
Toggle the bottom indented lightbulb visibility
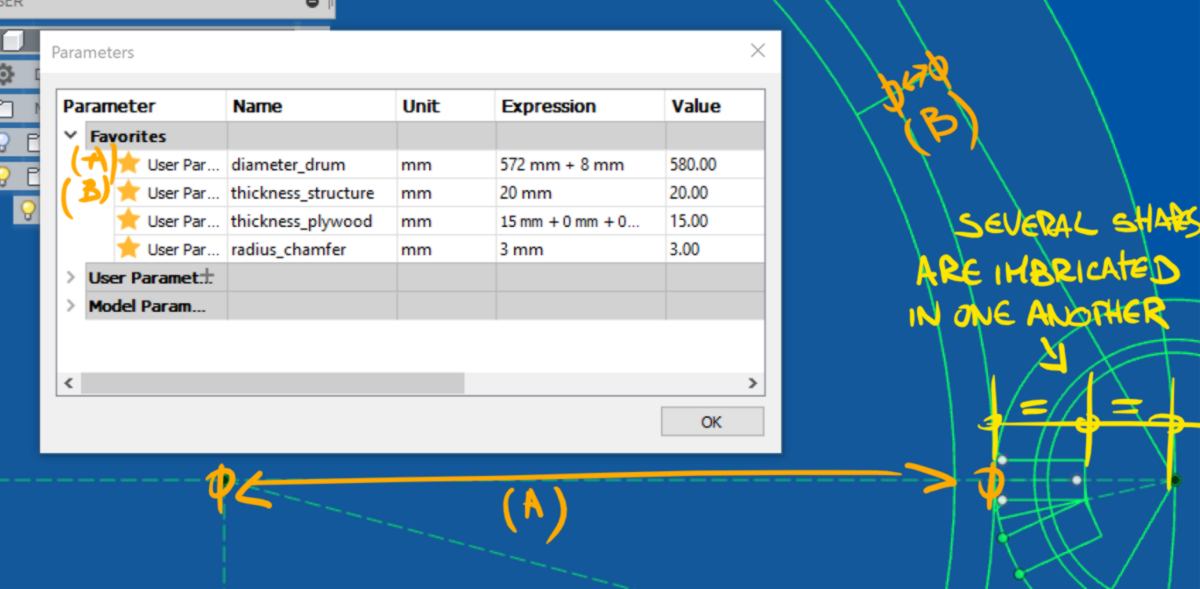coord(28,208)
